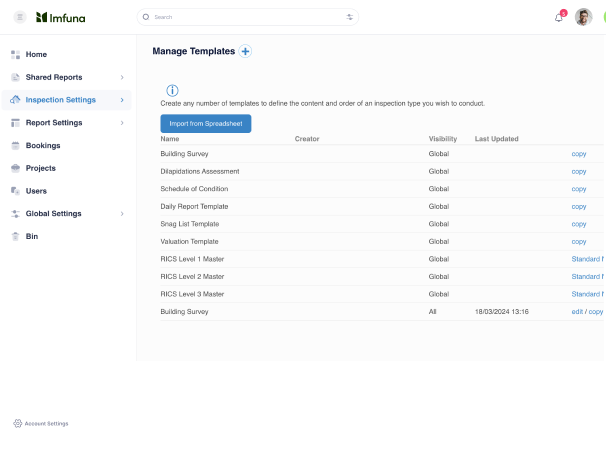Image resolution: width=606 pixels, height=460 pixels.
Task: Edit the Building Survey template dated 18/03/2024
Action: (x=577, y=312)
